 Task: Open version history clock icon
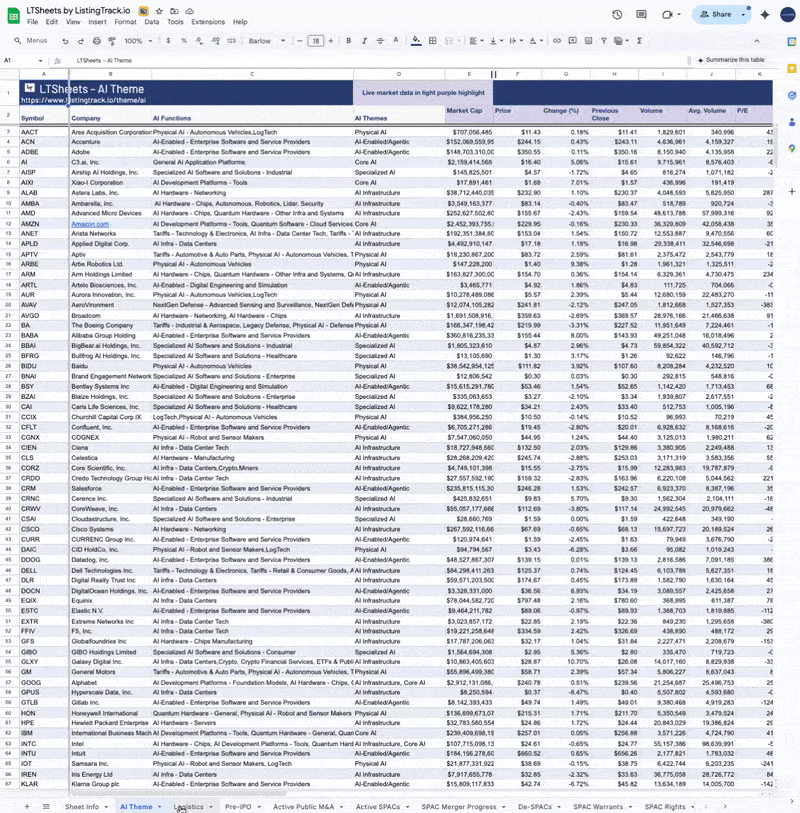coord(617,15)
